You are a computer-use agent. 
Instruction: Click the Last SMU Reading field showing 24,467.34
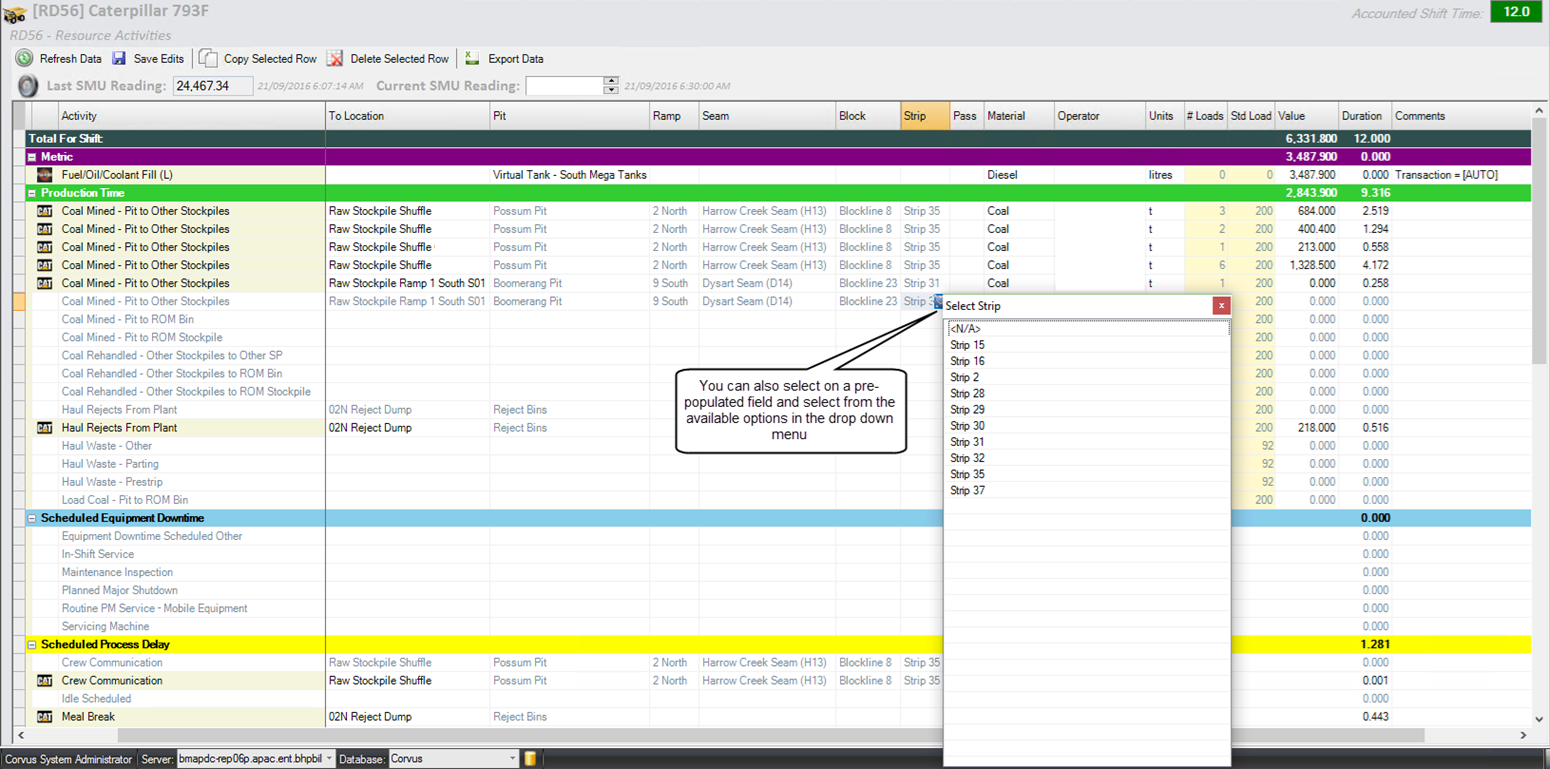click(x=213, y=86)
